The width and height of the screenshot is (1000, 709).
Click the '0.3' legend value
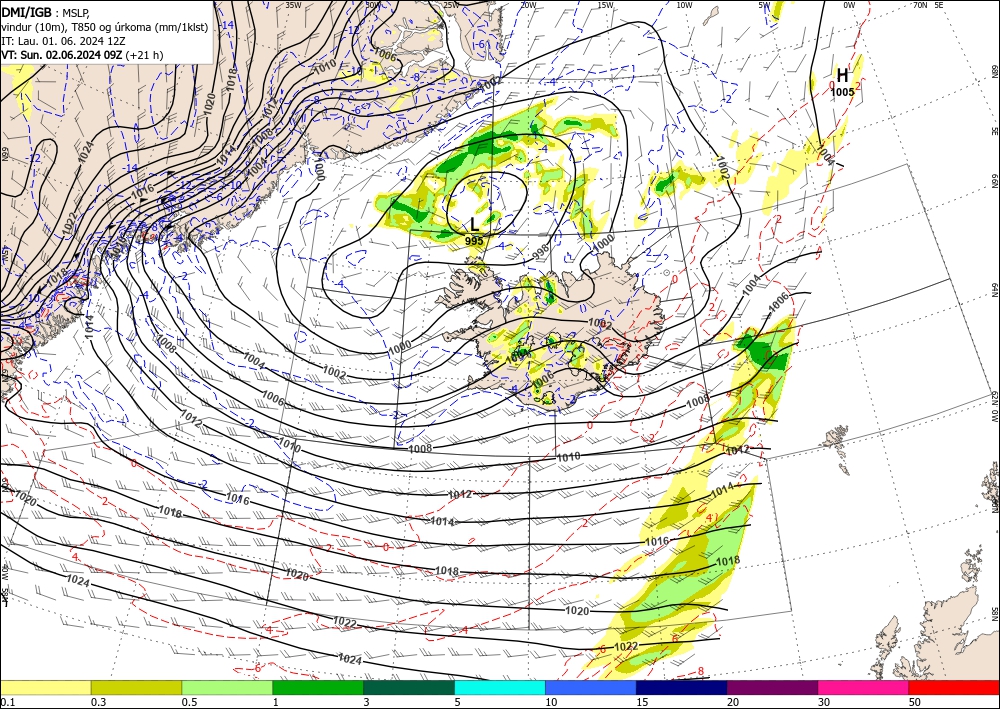point(99,702)
